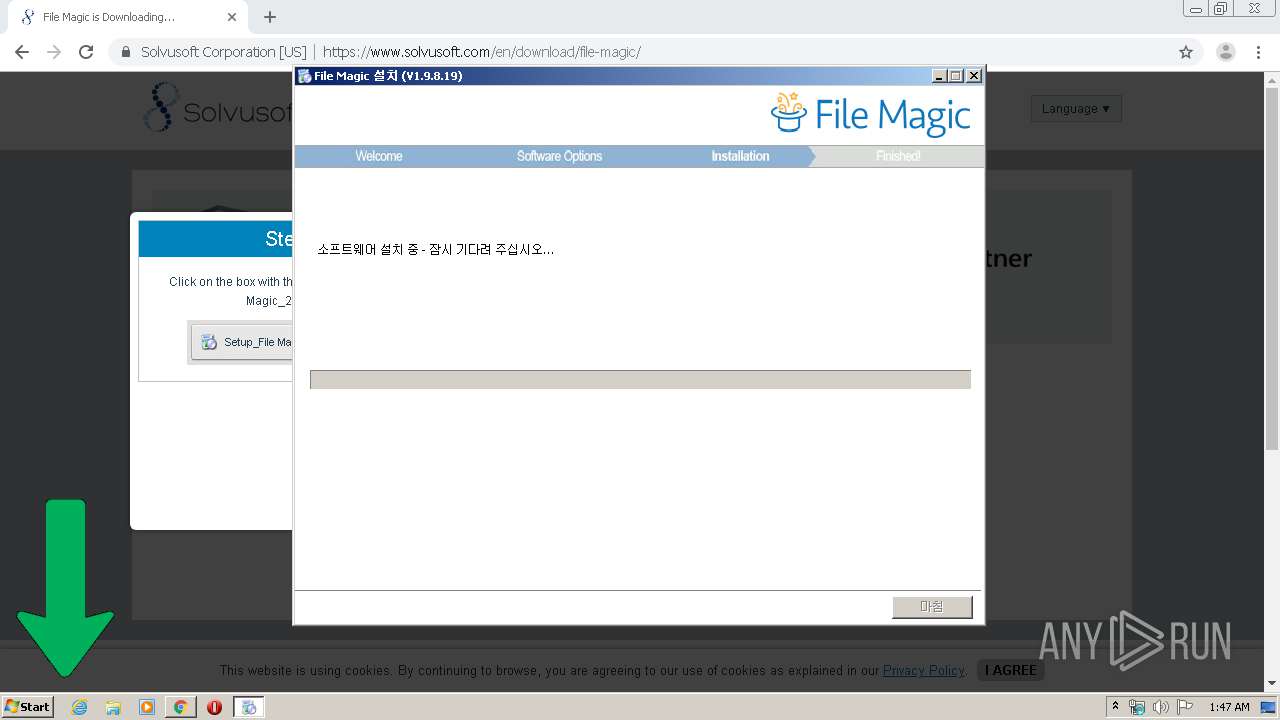Click the network tray icon
The image size is (1280, 720).
(1137, 707)
